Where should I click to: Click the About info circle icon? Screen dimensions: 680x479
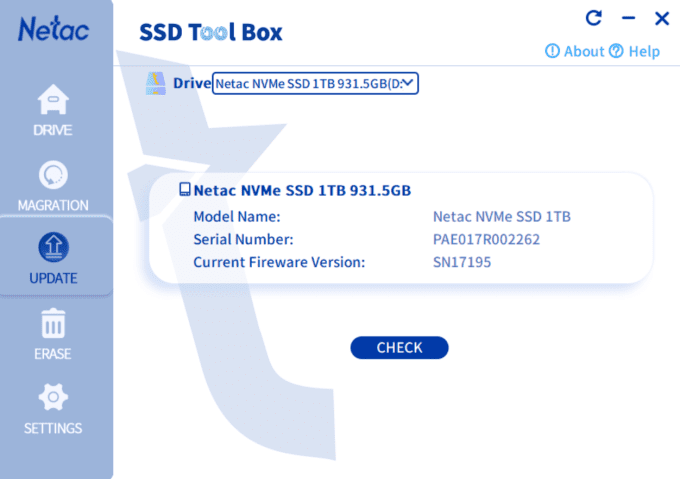(552, 51)
